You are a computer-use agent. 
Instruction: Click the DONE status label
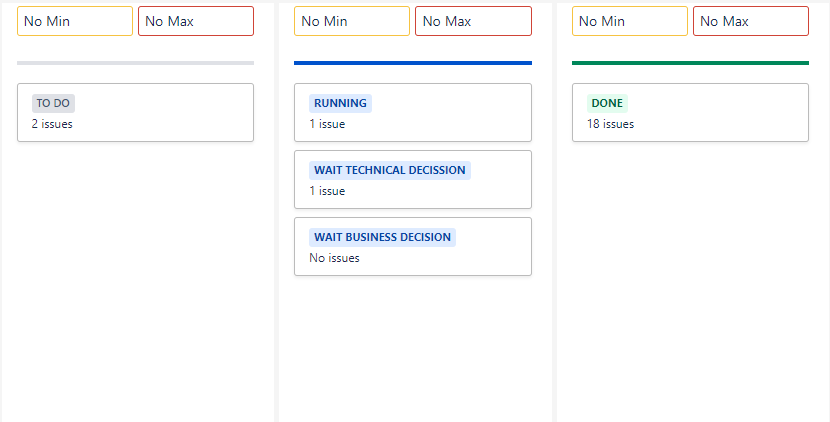(607, 103)
